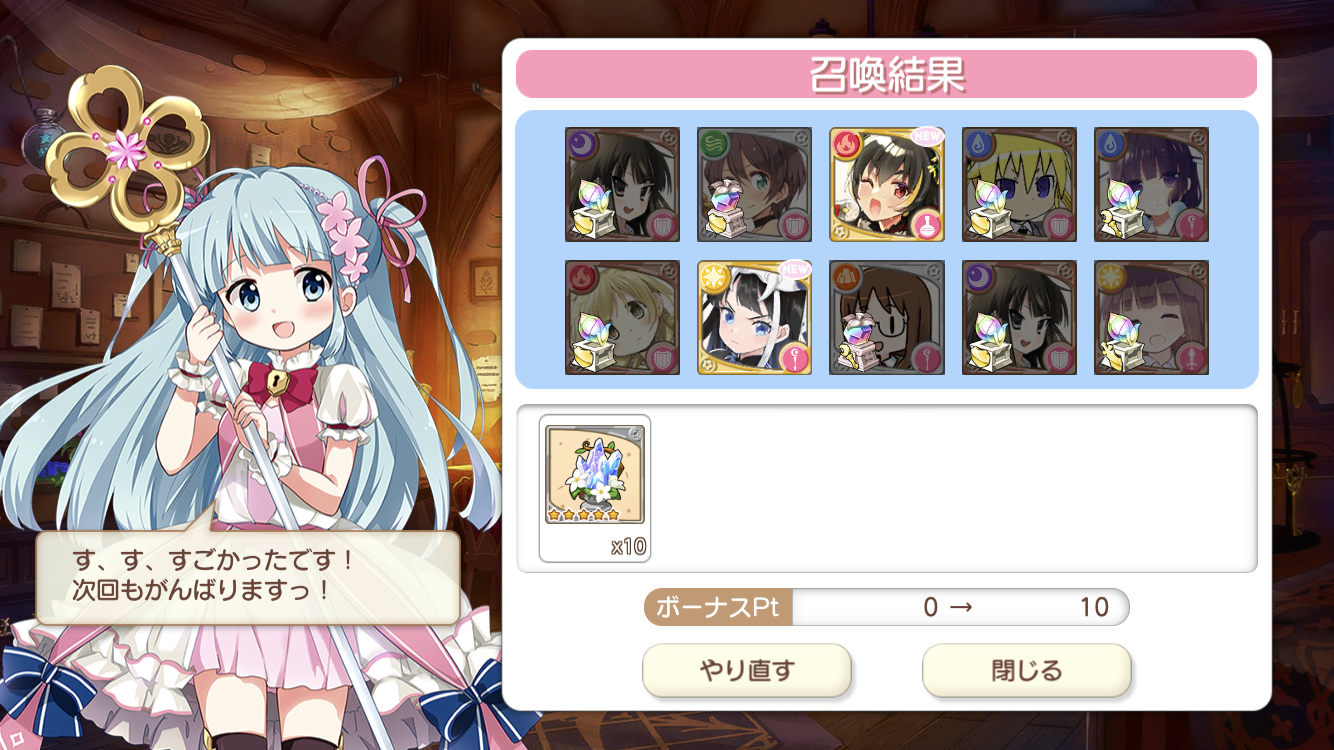Tap the sun element badge on maid card
The image size is (1334, 750).
click(x=713, y=276)
